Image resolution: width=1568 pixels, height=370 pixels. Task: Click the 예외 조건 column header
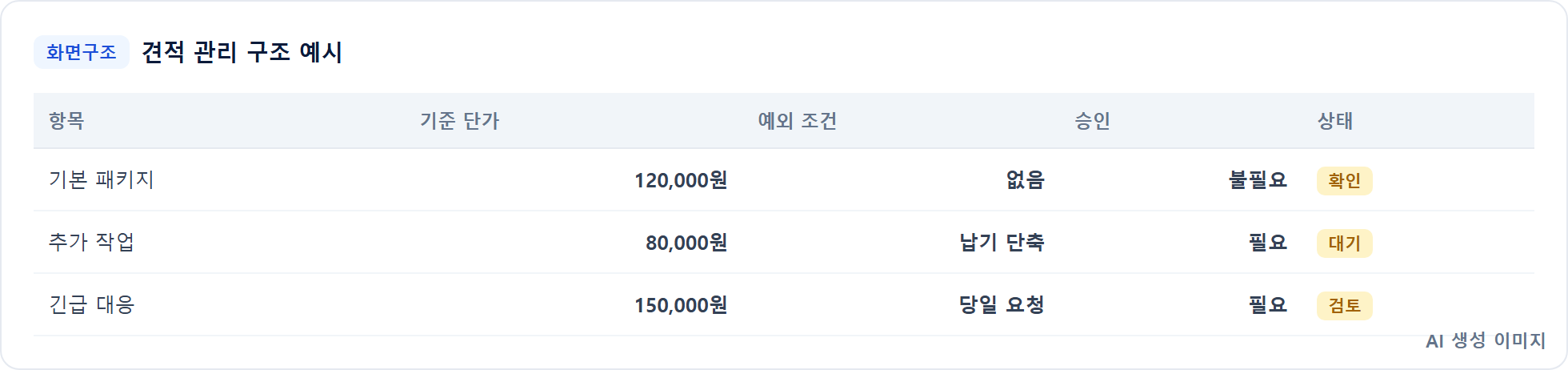pyautogui.click(x=797, y=121)
